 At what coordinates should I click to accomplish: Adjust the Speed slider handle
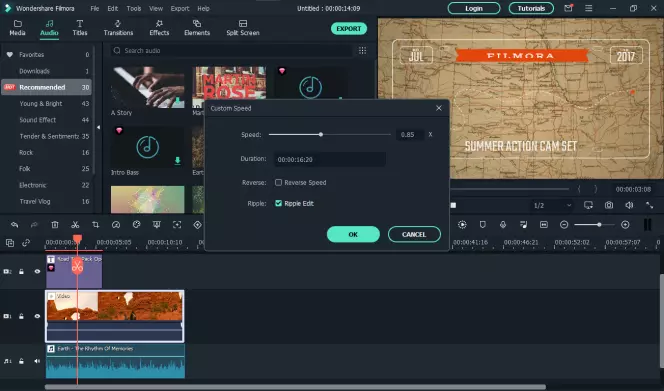click(x=321, y=134)
